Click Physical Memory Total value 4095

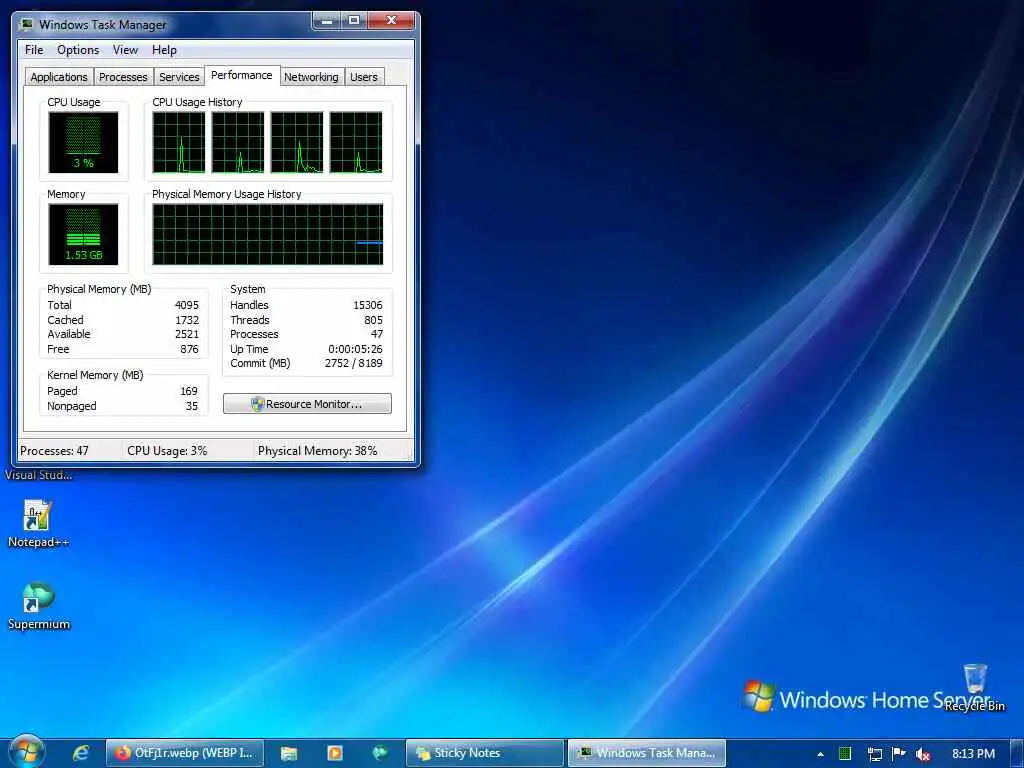pos(187,305)
